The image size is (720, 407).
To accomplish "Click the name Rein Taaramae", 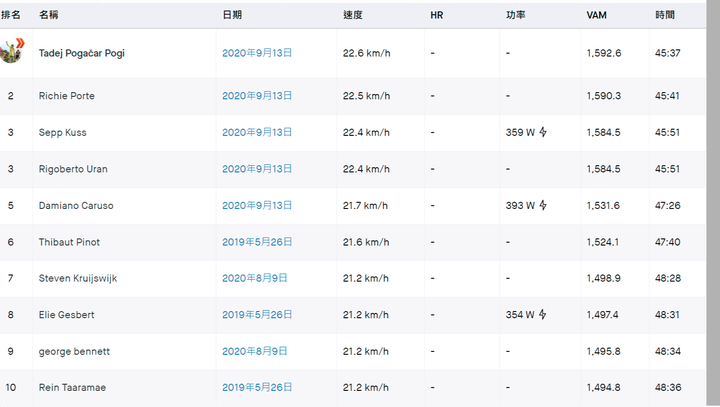I will click(x=72, y=387).
